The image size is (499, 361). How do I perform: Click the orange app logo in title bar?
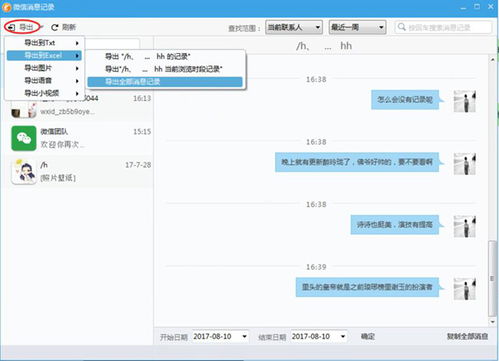(x=6, y=7)
